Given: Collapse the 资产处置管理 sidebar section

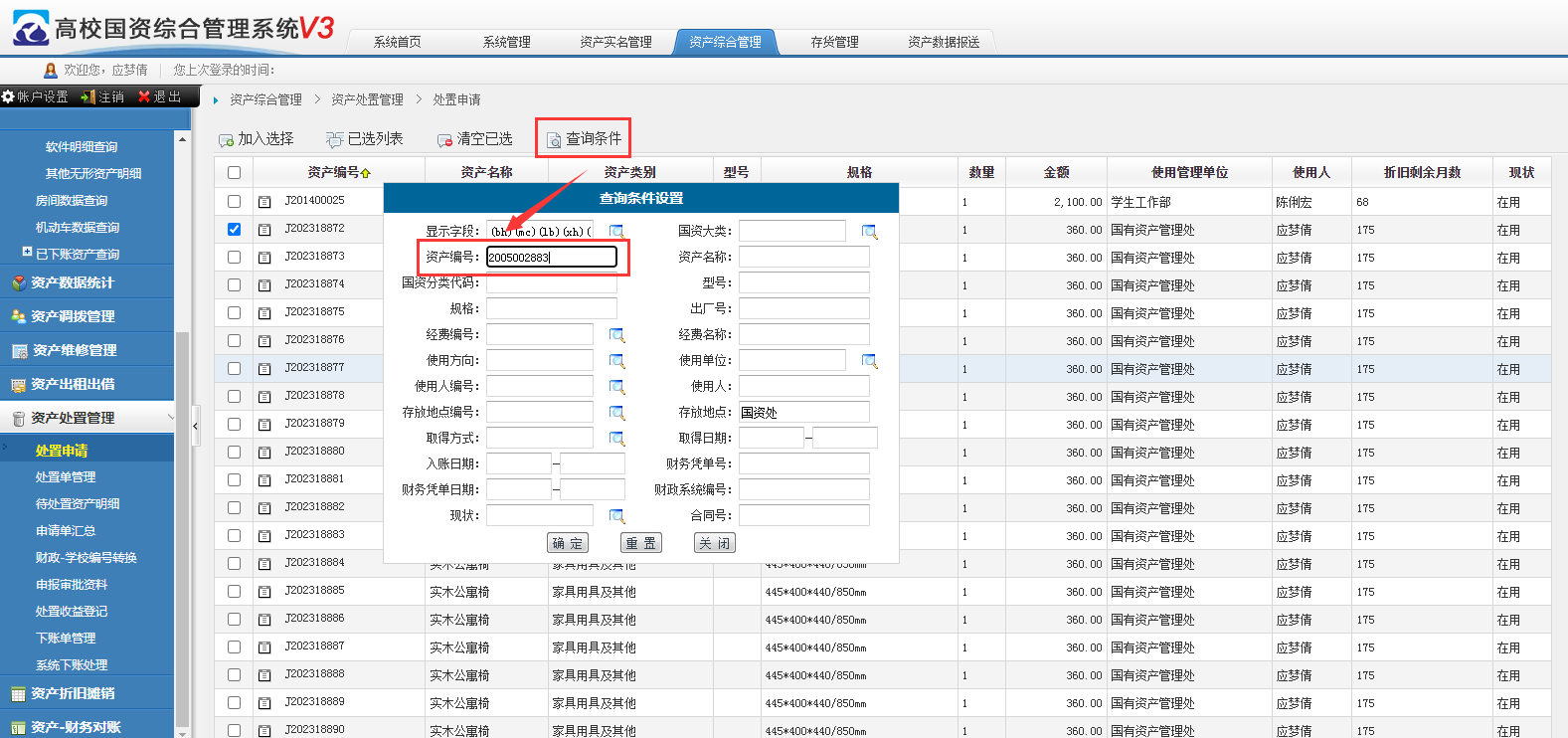Looking at the screenshot, I should (170, 418).
